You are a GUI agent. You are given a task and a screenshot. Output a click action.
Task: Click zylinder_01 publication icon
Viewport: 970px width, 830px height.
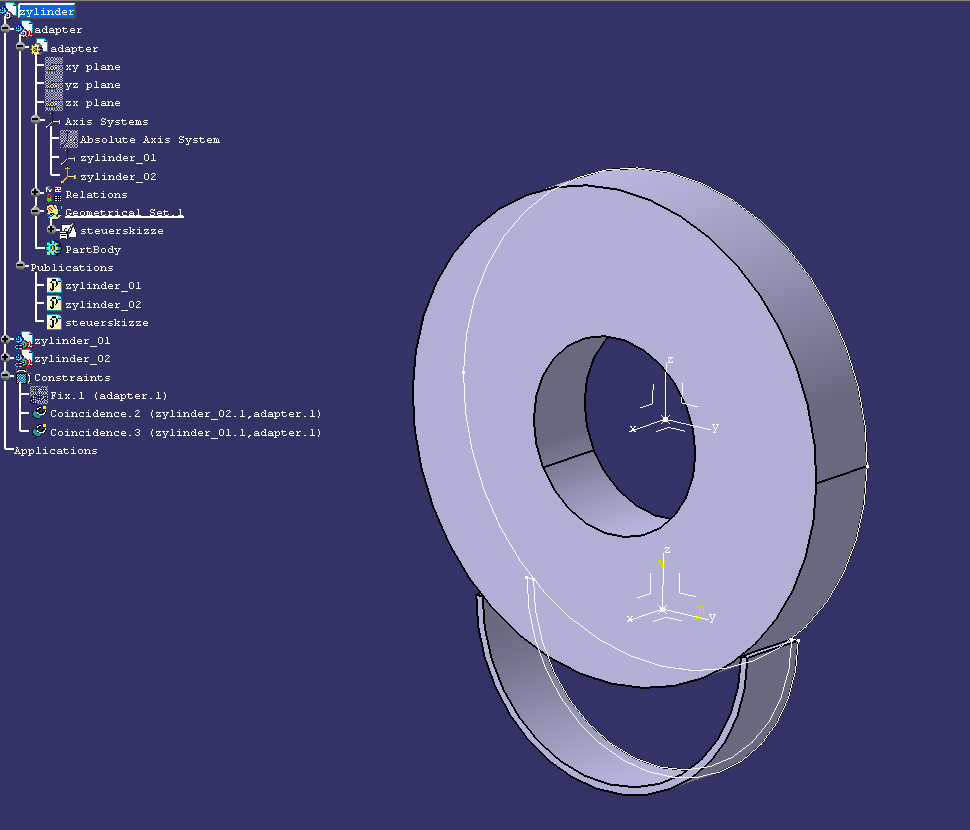coord(54,285)
